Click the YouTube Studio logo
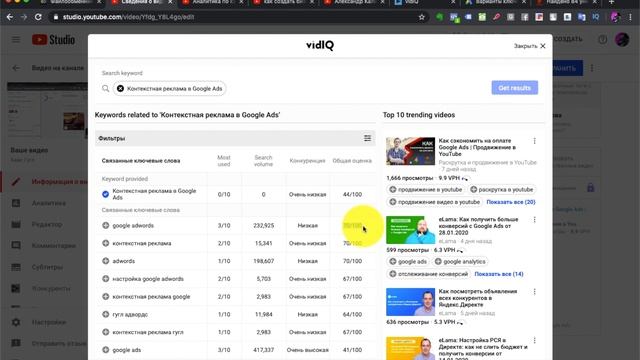Image resolution: width=640 pixels, height=360 pixels. point(53,40)
